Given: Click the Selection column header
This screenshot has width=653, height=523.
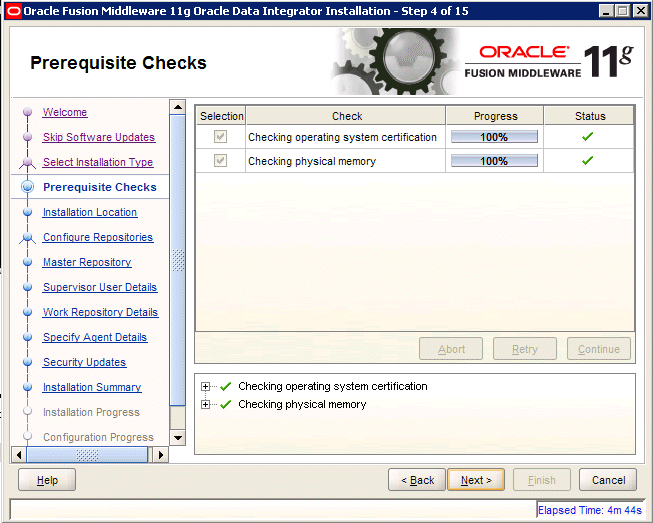Looking at the screenshot, I should click(221, 116).
